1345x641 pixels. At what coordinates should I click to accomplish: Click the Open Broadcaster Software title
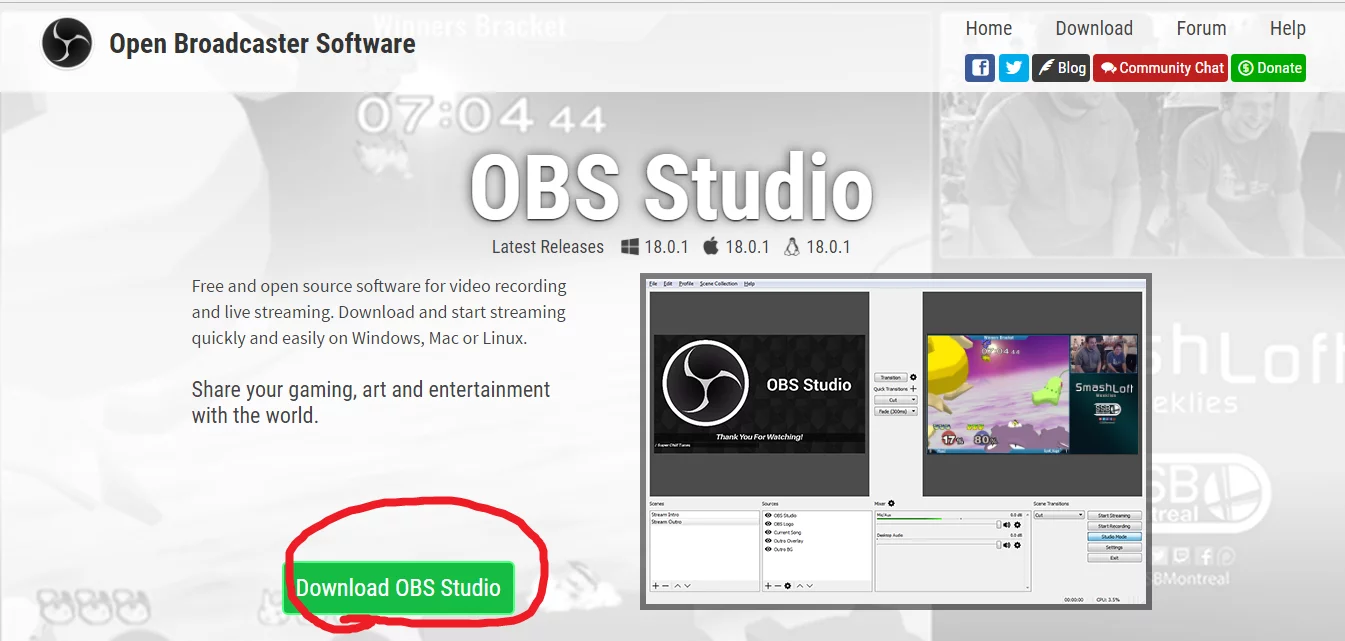point(262,44)
